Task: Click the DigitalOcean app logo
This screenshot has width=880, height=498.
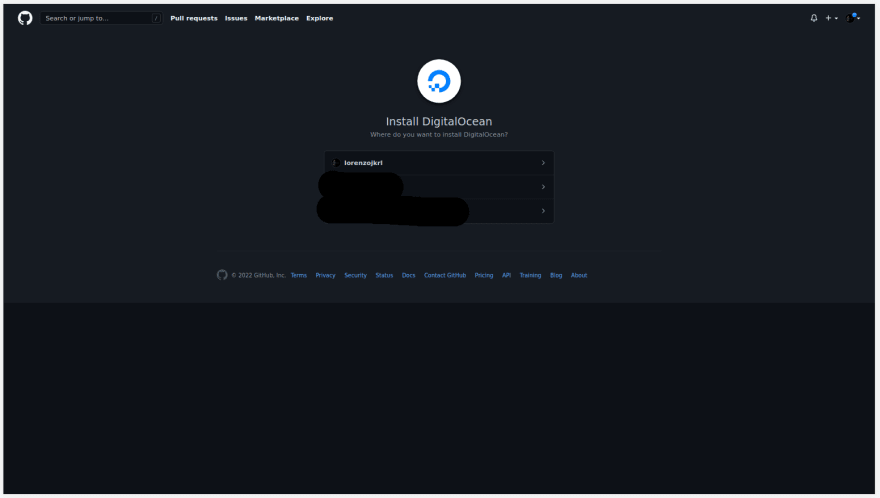Action: 439,81
